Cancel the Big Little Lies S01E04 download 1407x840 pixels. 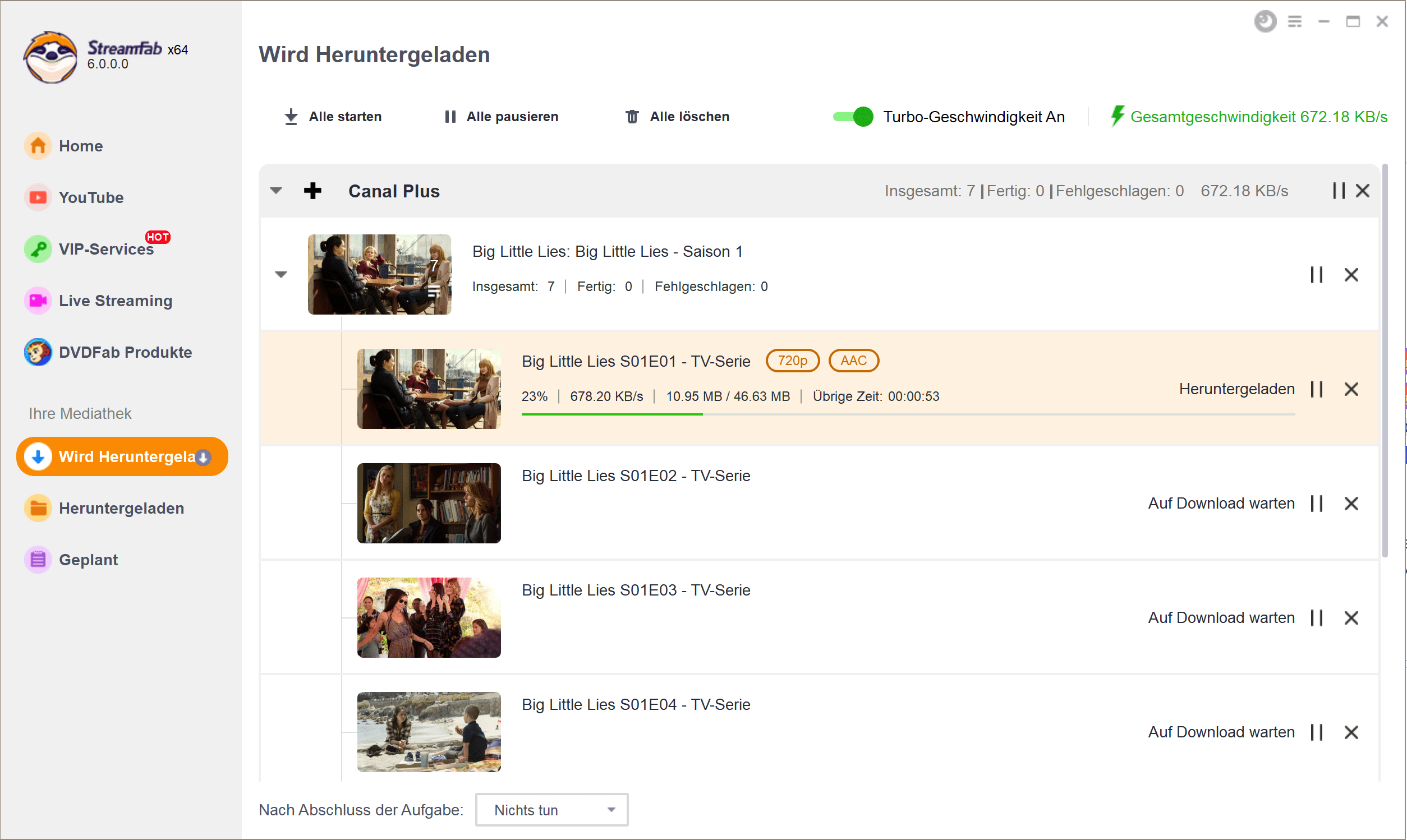coord(1351,732)
